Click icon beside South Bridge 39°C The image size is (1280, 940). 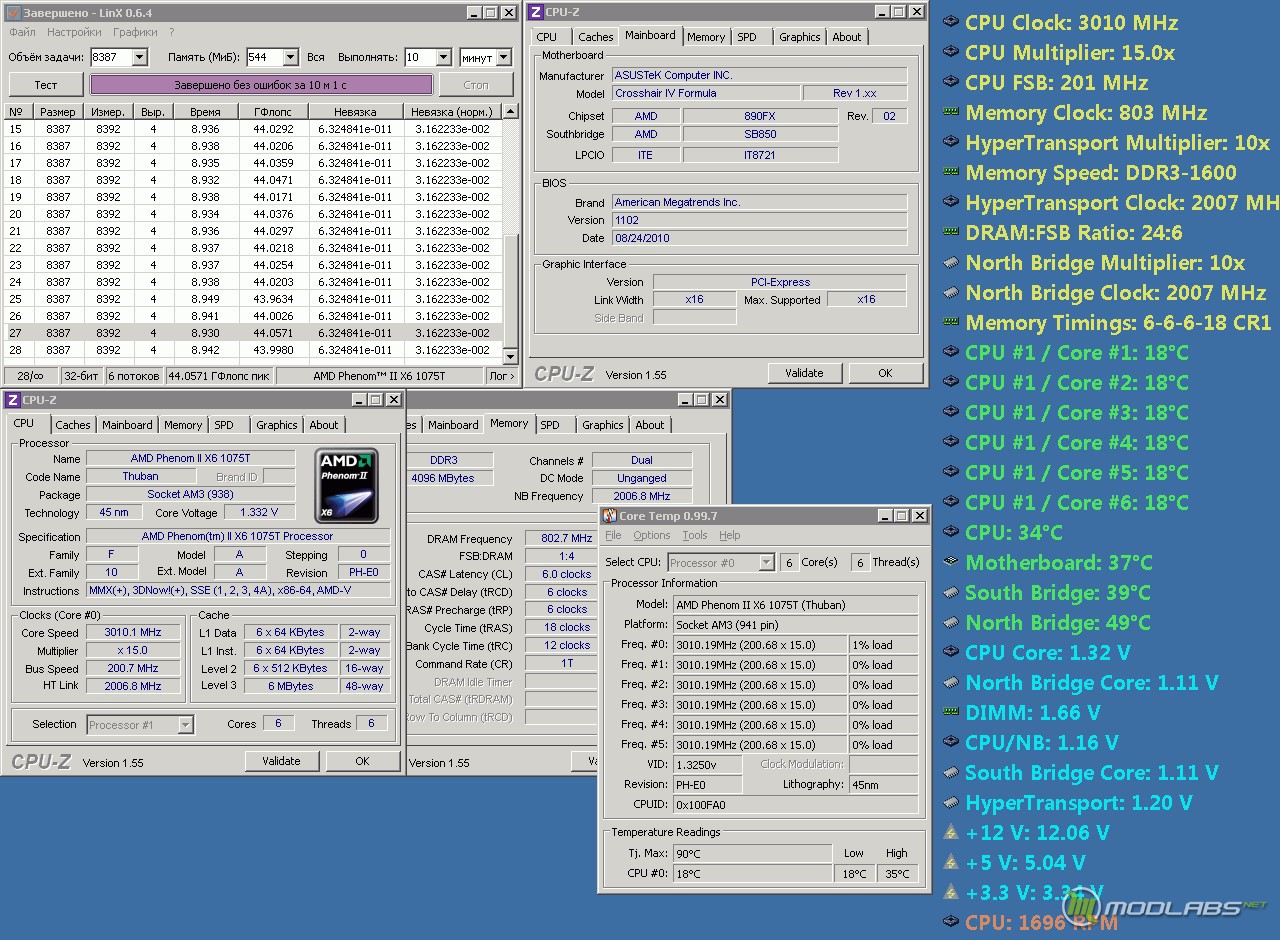coord(951,592)
